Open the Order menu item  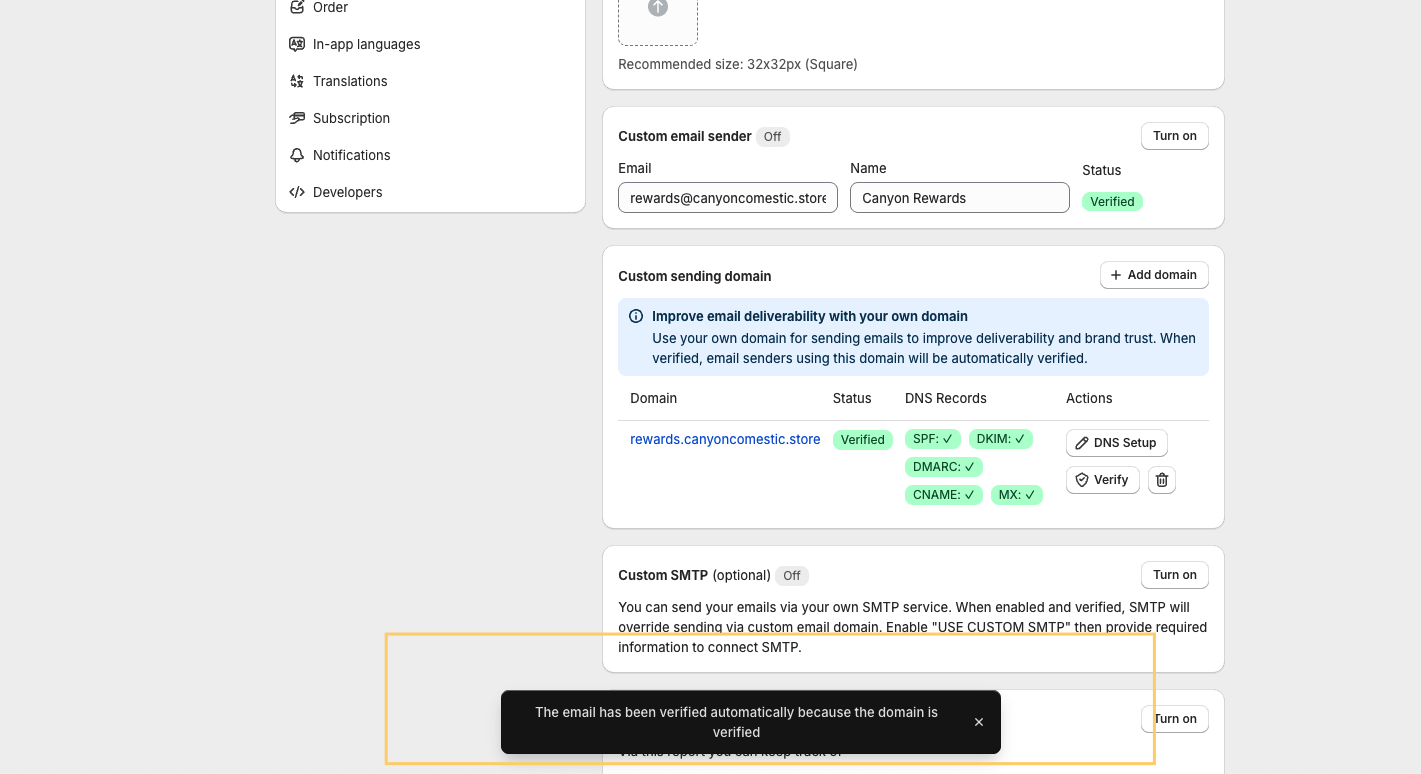click(x=330, y=8)
